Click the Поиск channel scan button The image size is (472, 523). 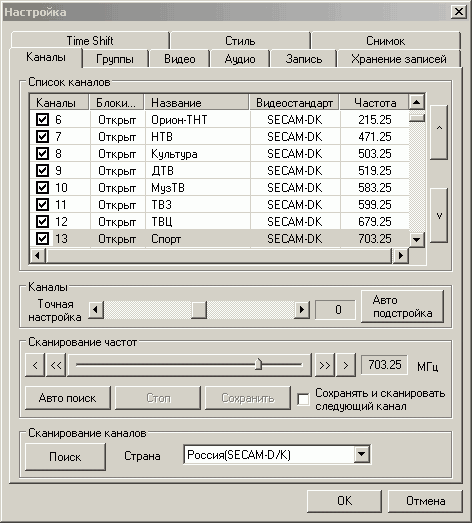coord(65,457)
